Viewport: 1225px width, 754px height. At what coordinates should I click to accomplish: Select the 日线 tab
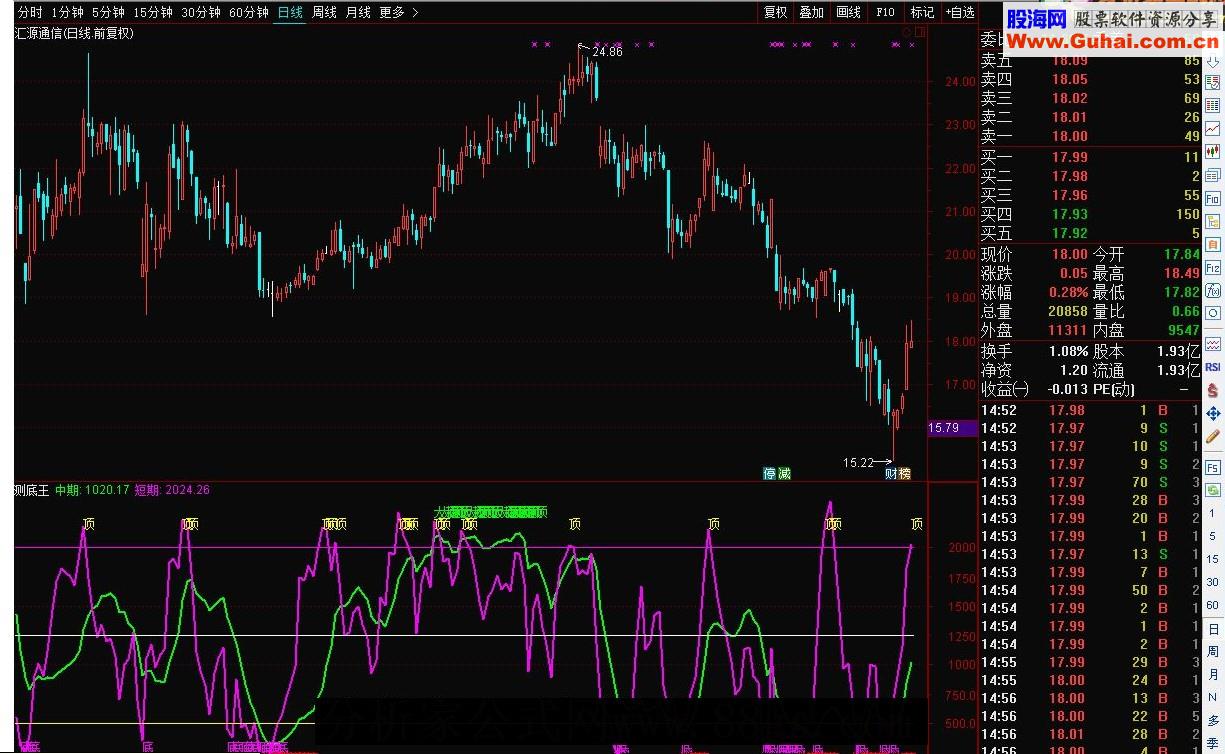(290, 12)
